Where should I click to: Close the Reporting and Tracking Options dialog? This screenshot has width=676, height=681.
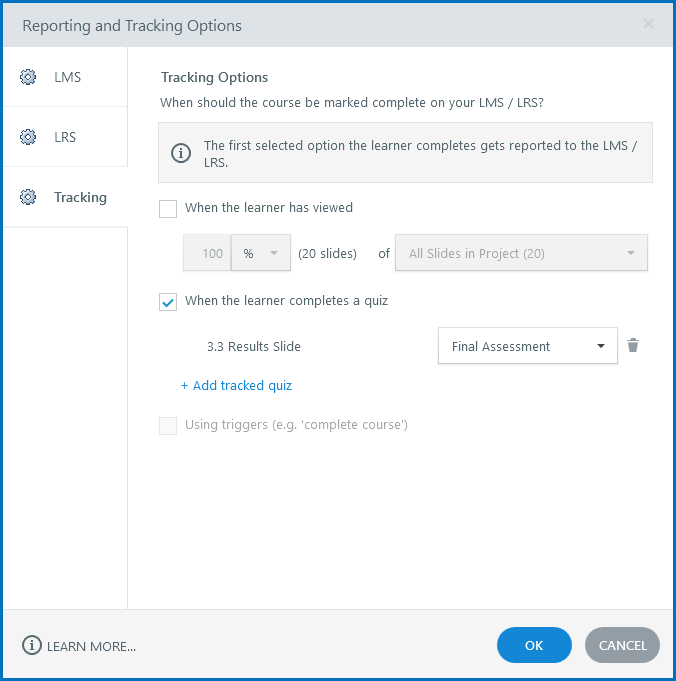(x=648, y=24)
